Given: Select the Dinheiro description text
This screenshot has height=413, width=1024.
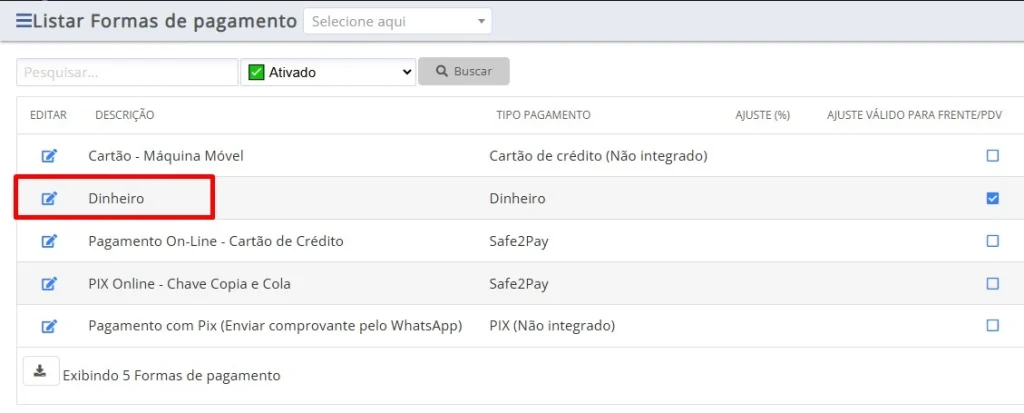Looking at the screenshot, I should (116, 199).
